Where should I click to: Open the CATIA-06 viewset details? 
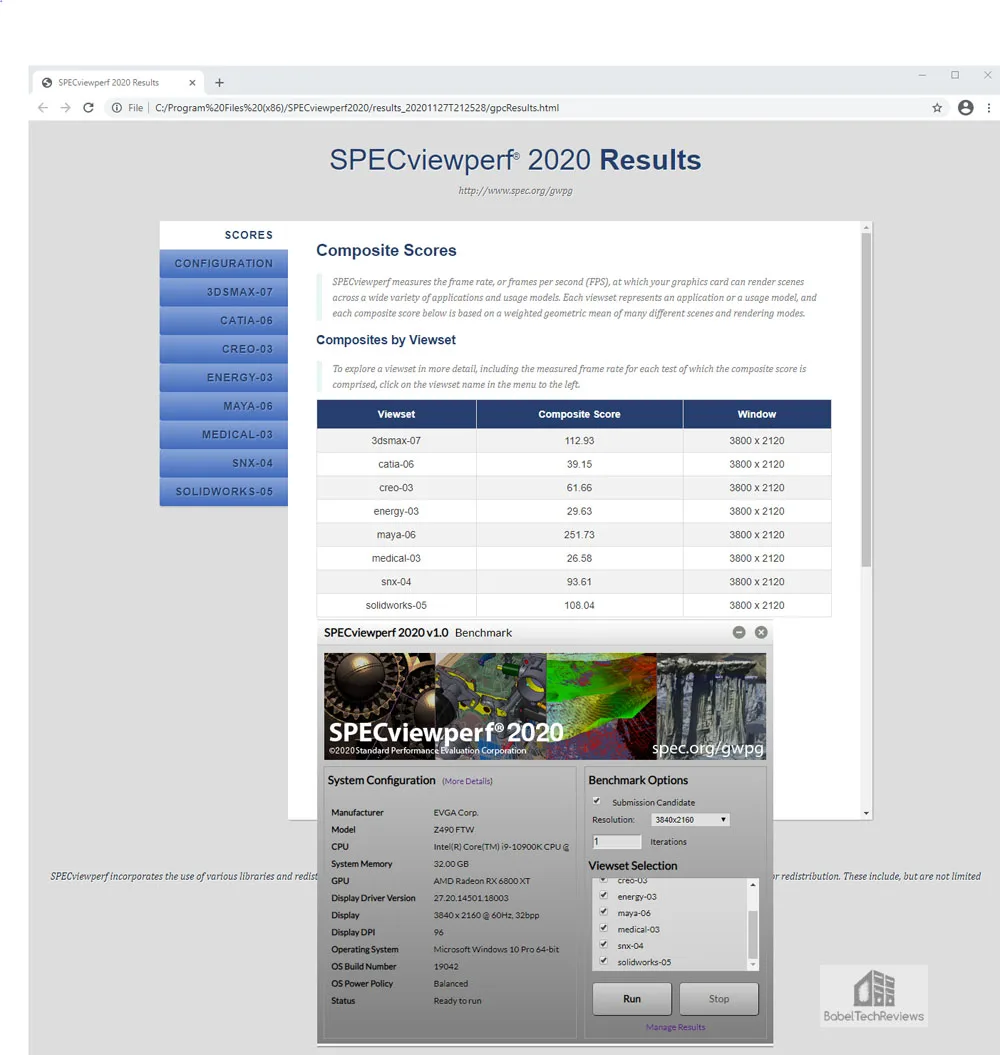[x=223, y=321]
